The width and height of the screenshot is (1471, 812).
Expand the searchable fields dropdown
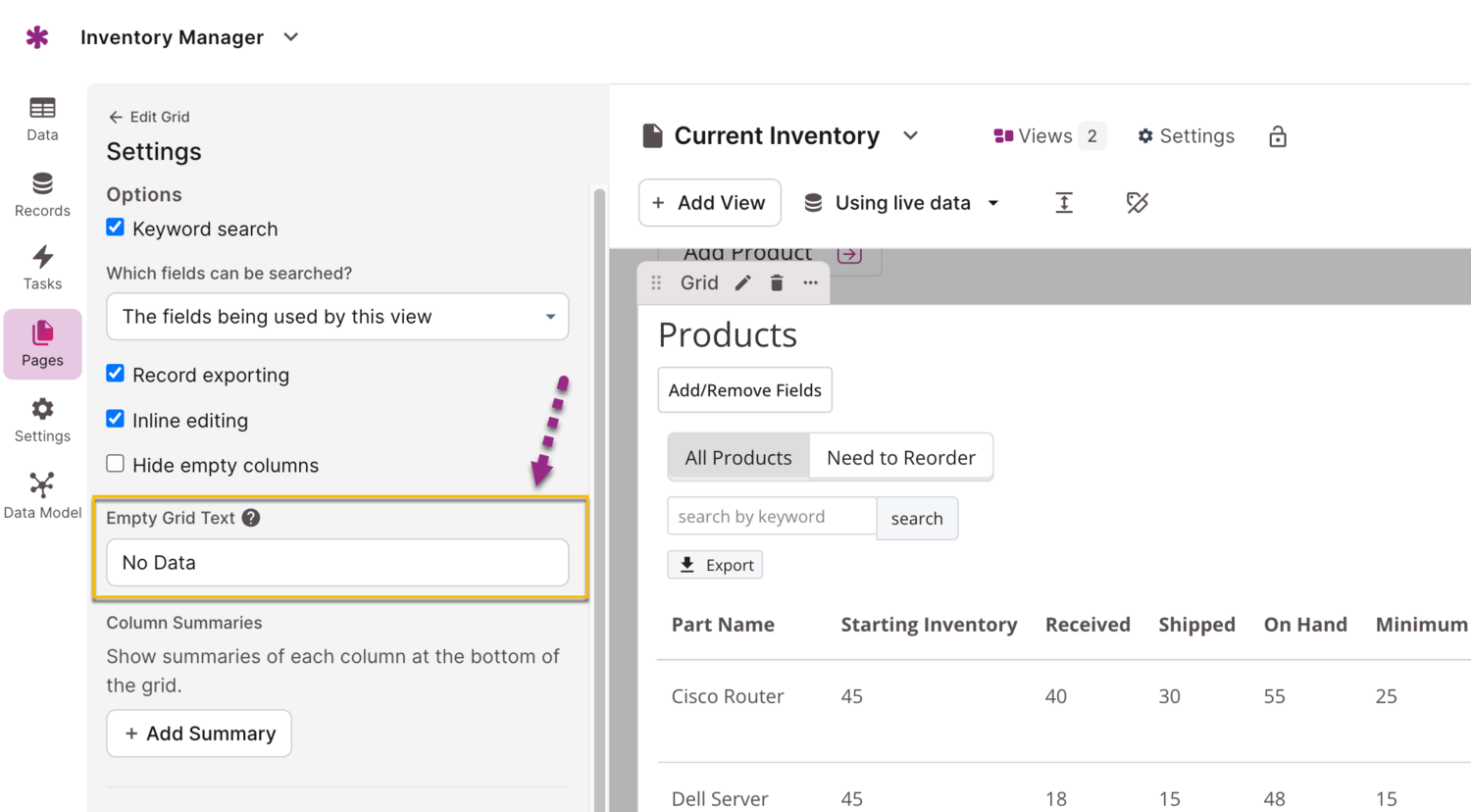coord(337,317)
